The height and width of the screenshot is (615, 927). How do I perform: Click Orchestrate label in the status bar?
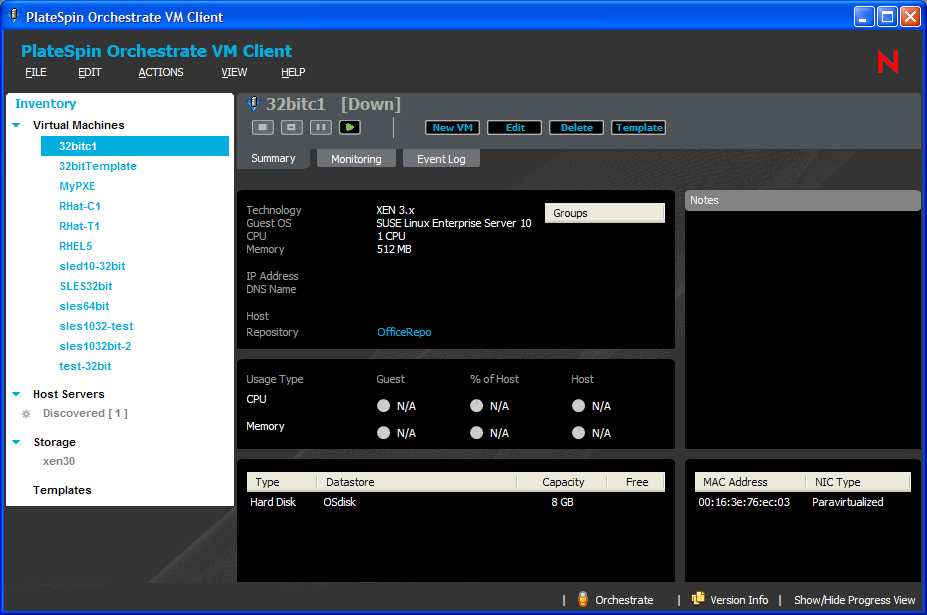[x=624, y=600]
